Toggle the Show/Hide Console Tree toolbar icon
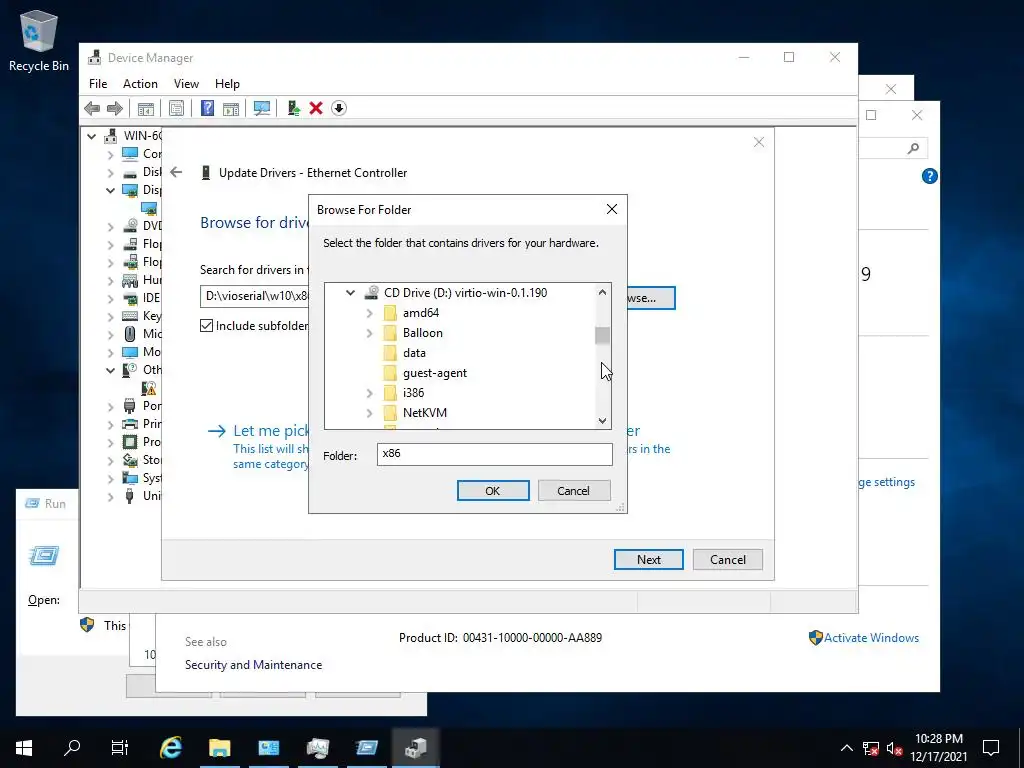The image size is (1024, 768). (x=146, y=108)
